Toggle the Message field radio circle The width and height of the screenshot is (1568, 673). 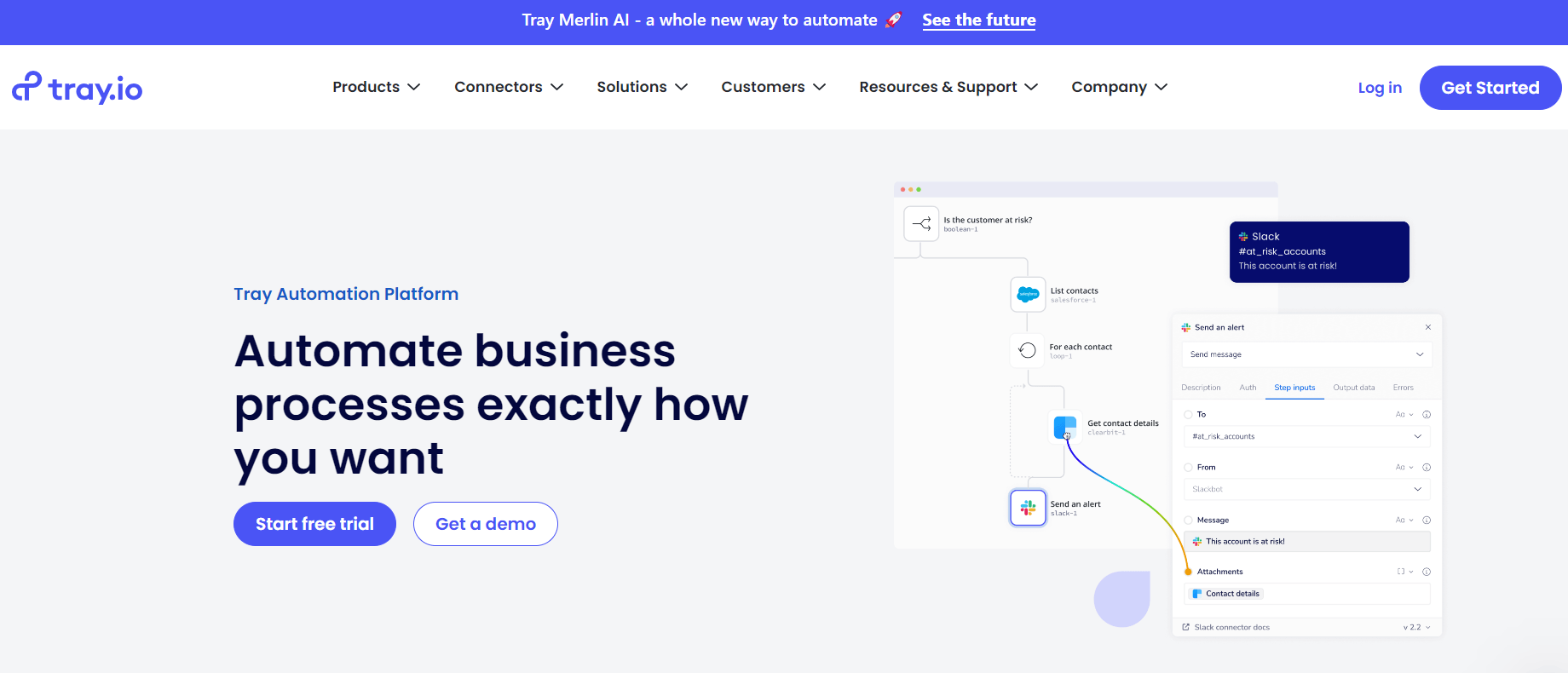click(x=1188, y=521)
